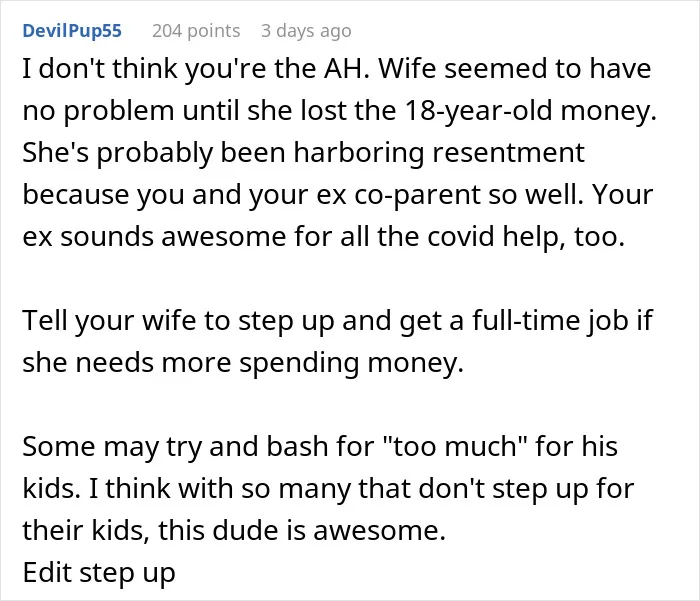
Task: Click the line 'she needs more spending money'
Action: pyautogui.click(x=243, y=363)
